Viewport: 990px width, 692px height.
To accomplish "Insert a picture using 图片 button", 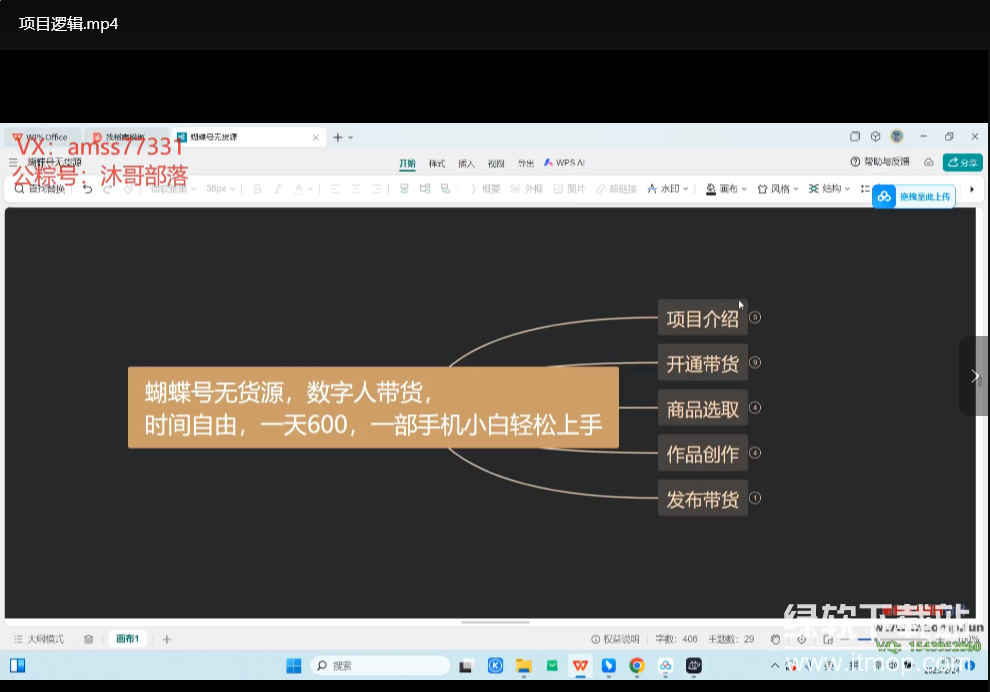I will pyautogui.click(x=570, y=189).
